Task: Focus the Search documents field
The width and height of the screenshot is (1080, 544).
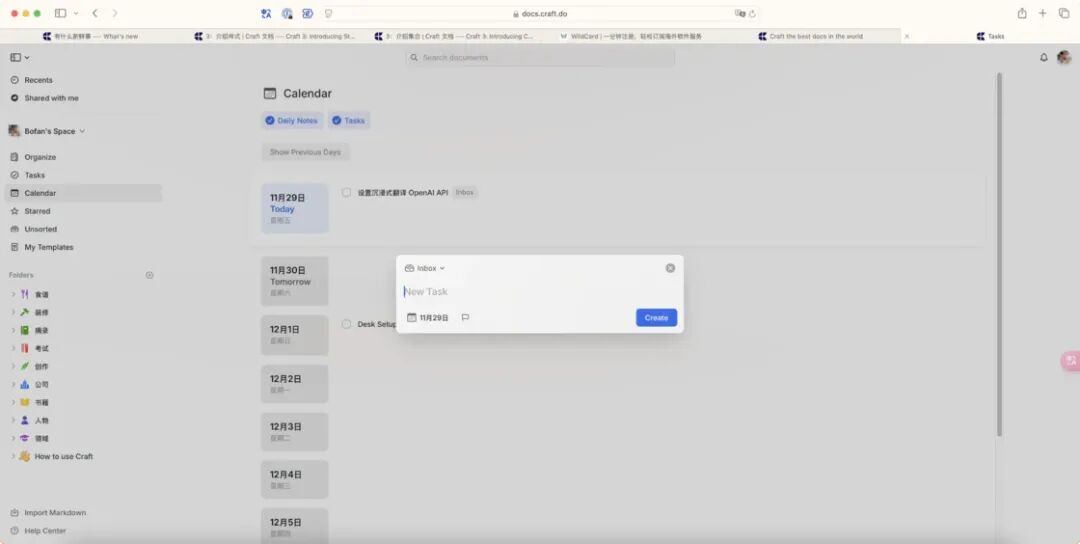Action: click(540, 58)
